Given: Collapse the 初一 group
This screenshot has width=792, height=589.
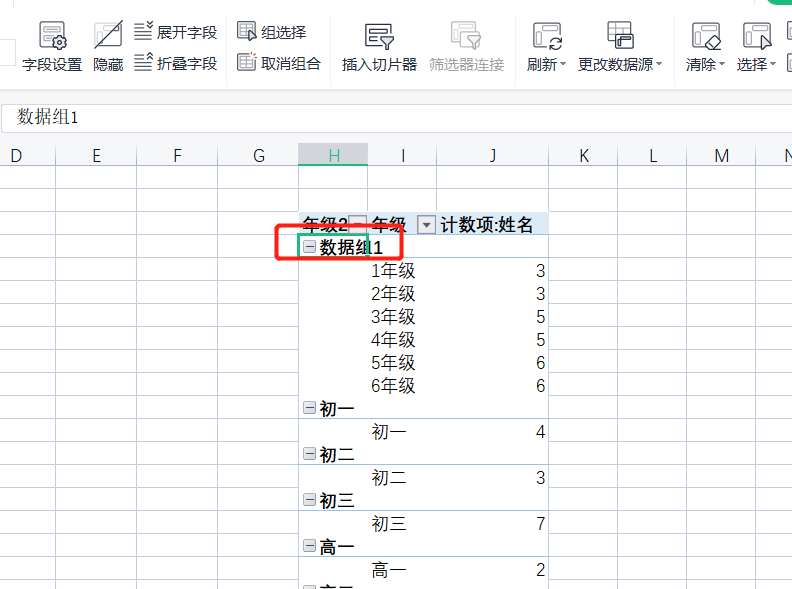Looking at the screenshot, I should (309, 408).
